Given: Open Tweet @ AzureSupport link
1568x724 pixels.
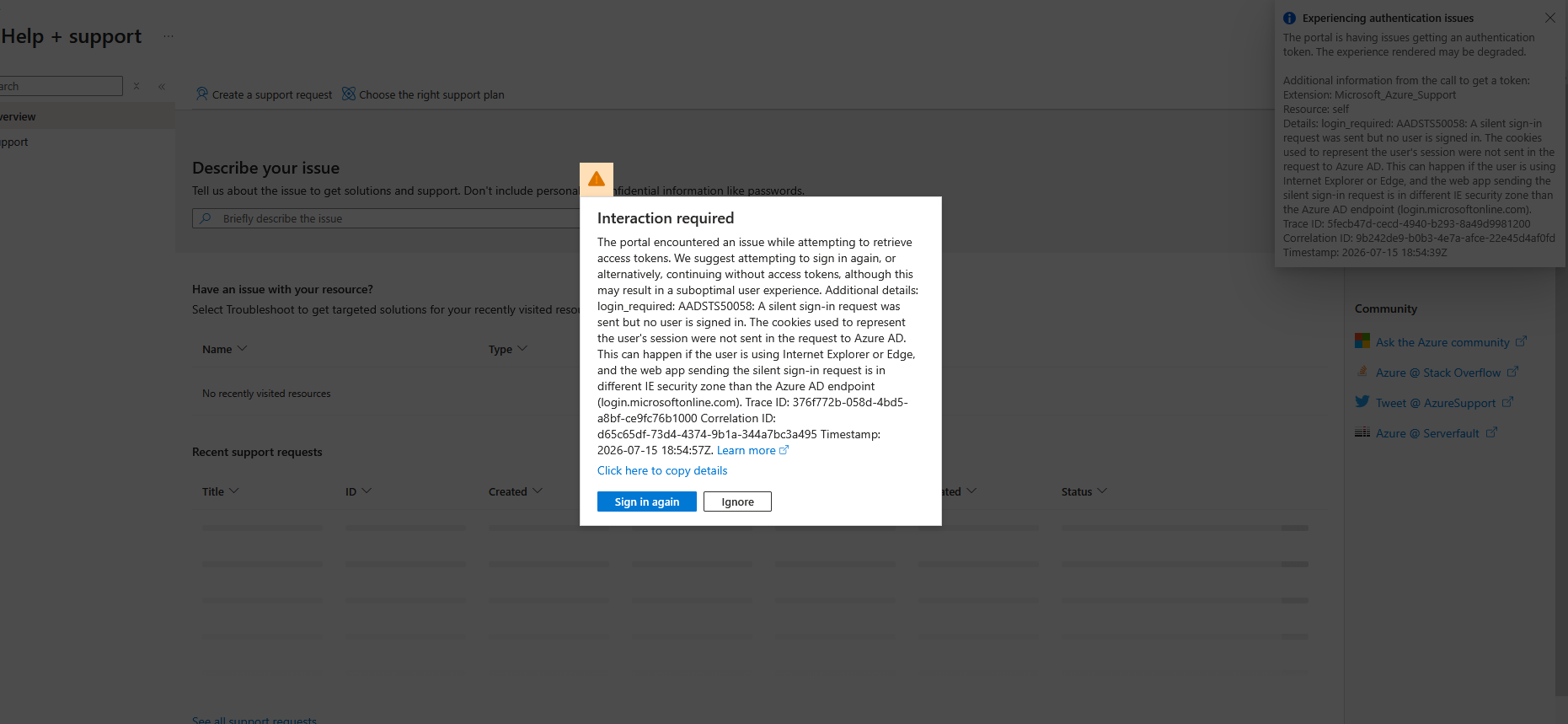Looking at the screenshot, I should (1436, 403).
